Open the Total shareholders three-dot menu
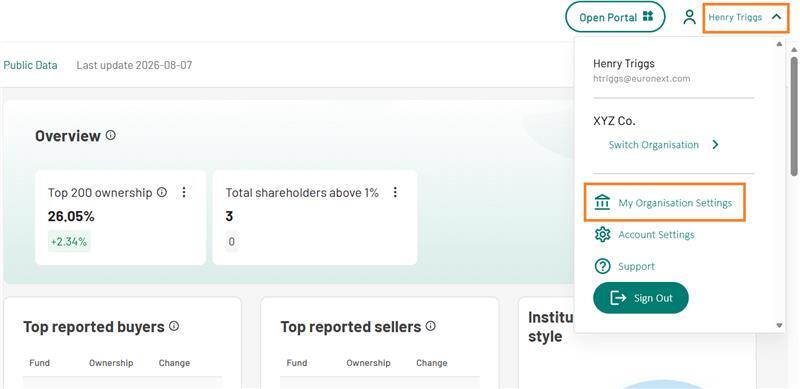The width and height of the screenshot is (800, 389). pos(394,192)
